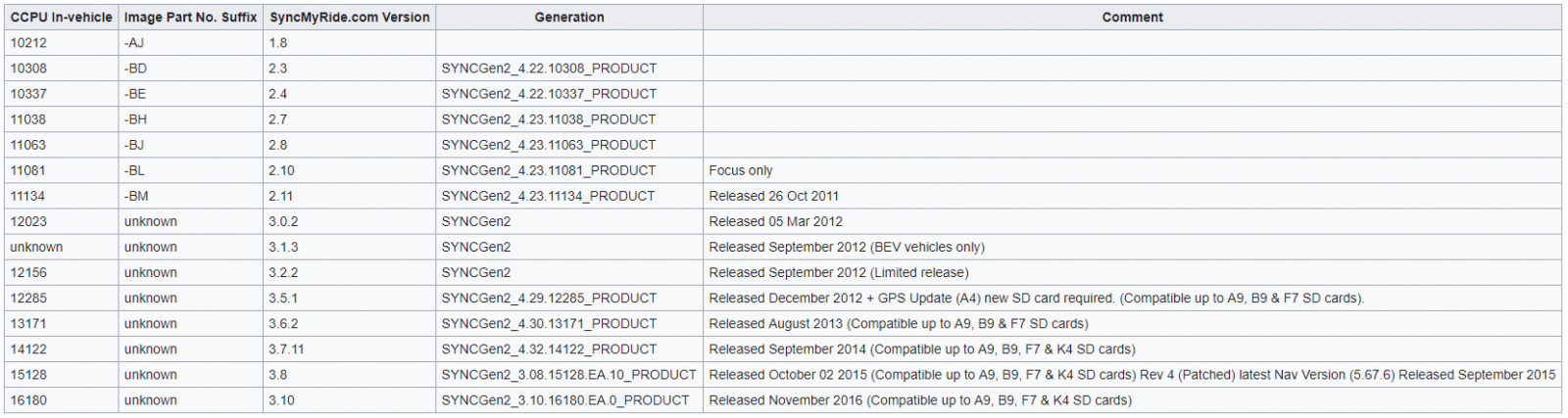The width and height of the screenshot is (1568, 418).
Task: Click the Image Part No. Suffix header
Action: click(190, 17)
